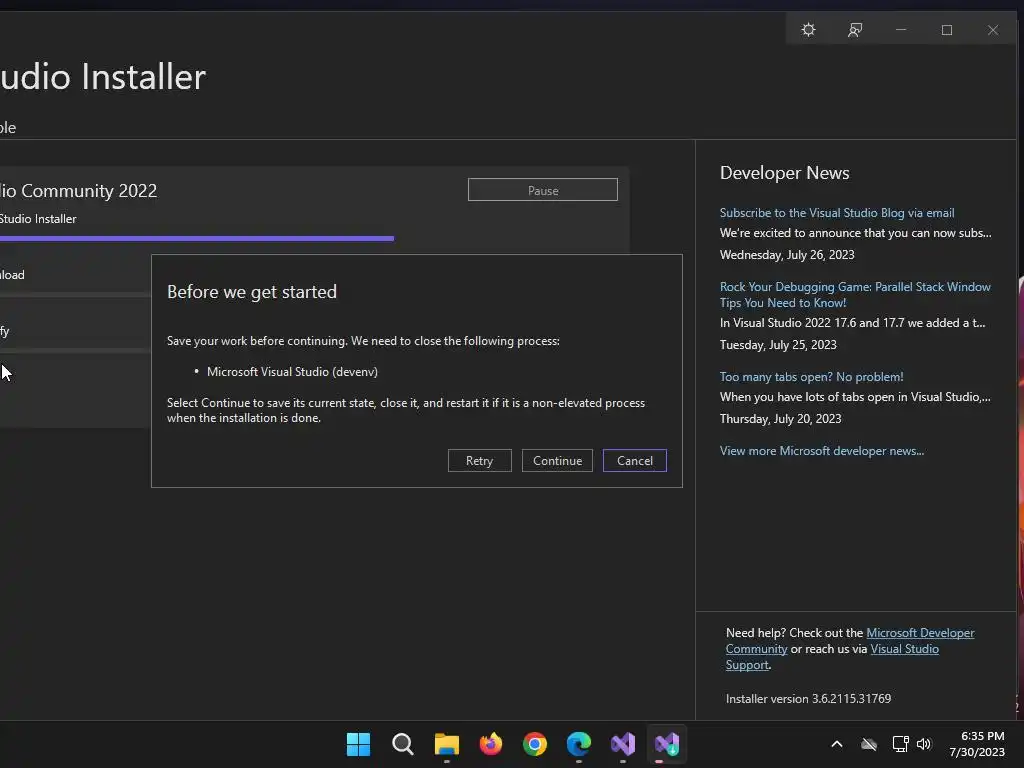Viewport: 1024px width, 768px height.
Task: Show hidden system tray icons
Action: point(837,744)
